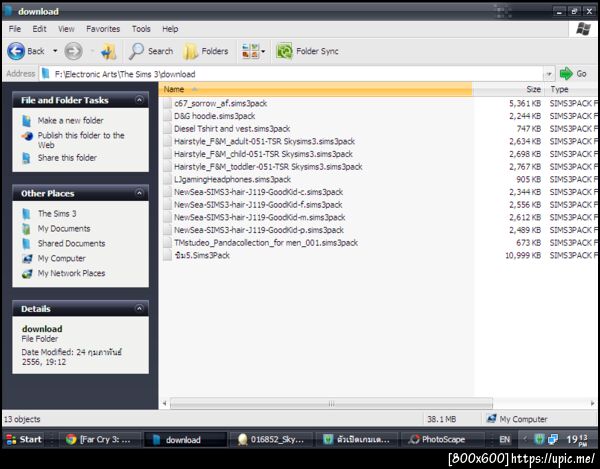Open the Views dropdown arrow

click(263, 51)
